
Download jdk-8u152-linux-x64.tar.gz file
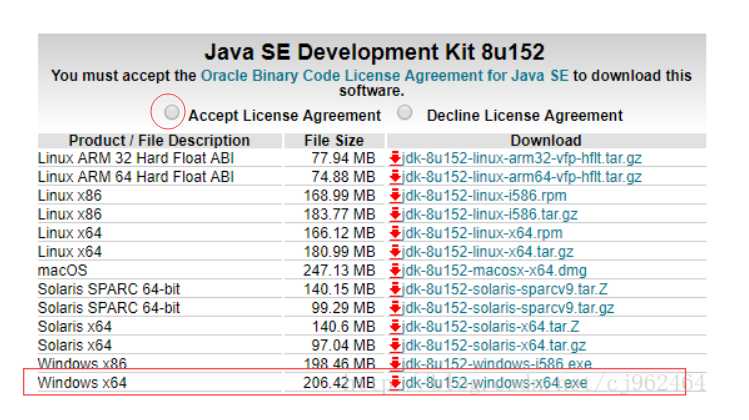point(488,251)
